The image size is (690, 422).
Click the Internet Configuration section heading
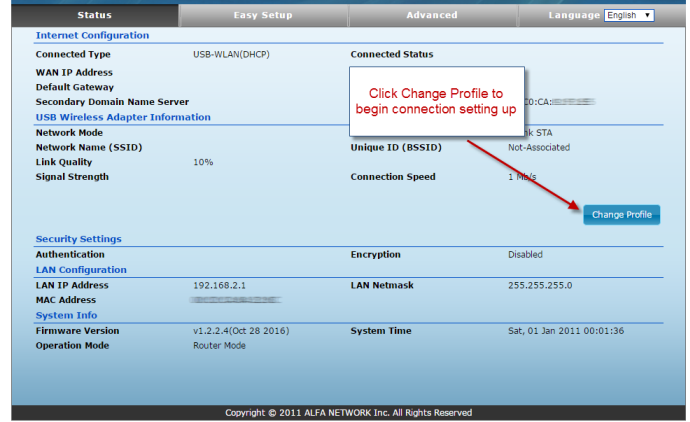click(x=92, y=35)
